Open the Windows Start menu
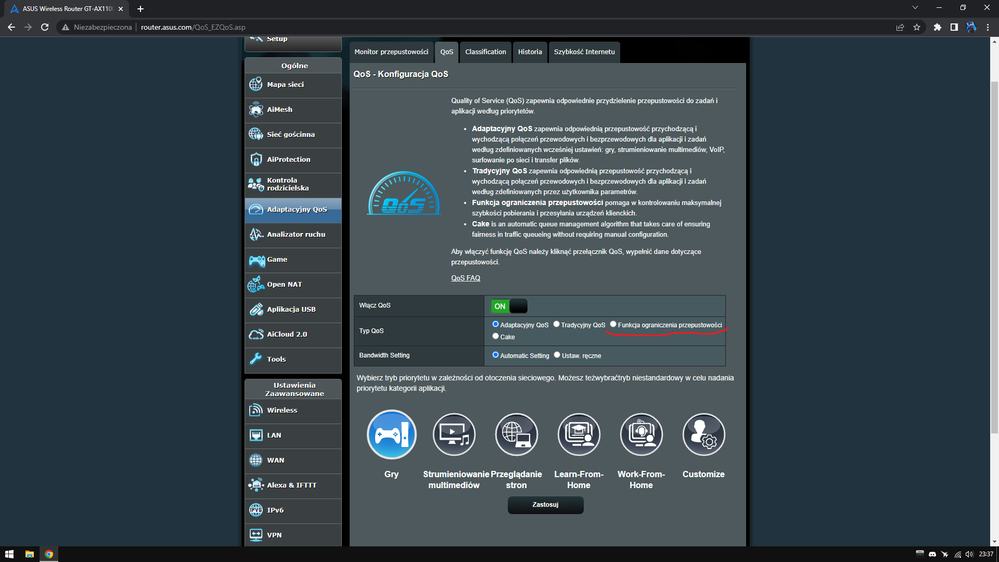This screenshot has height=562, width=999. [x=11, y=553]
